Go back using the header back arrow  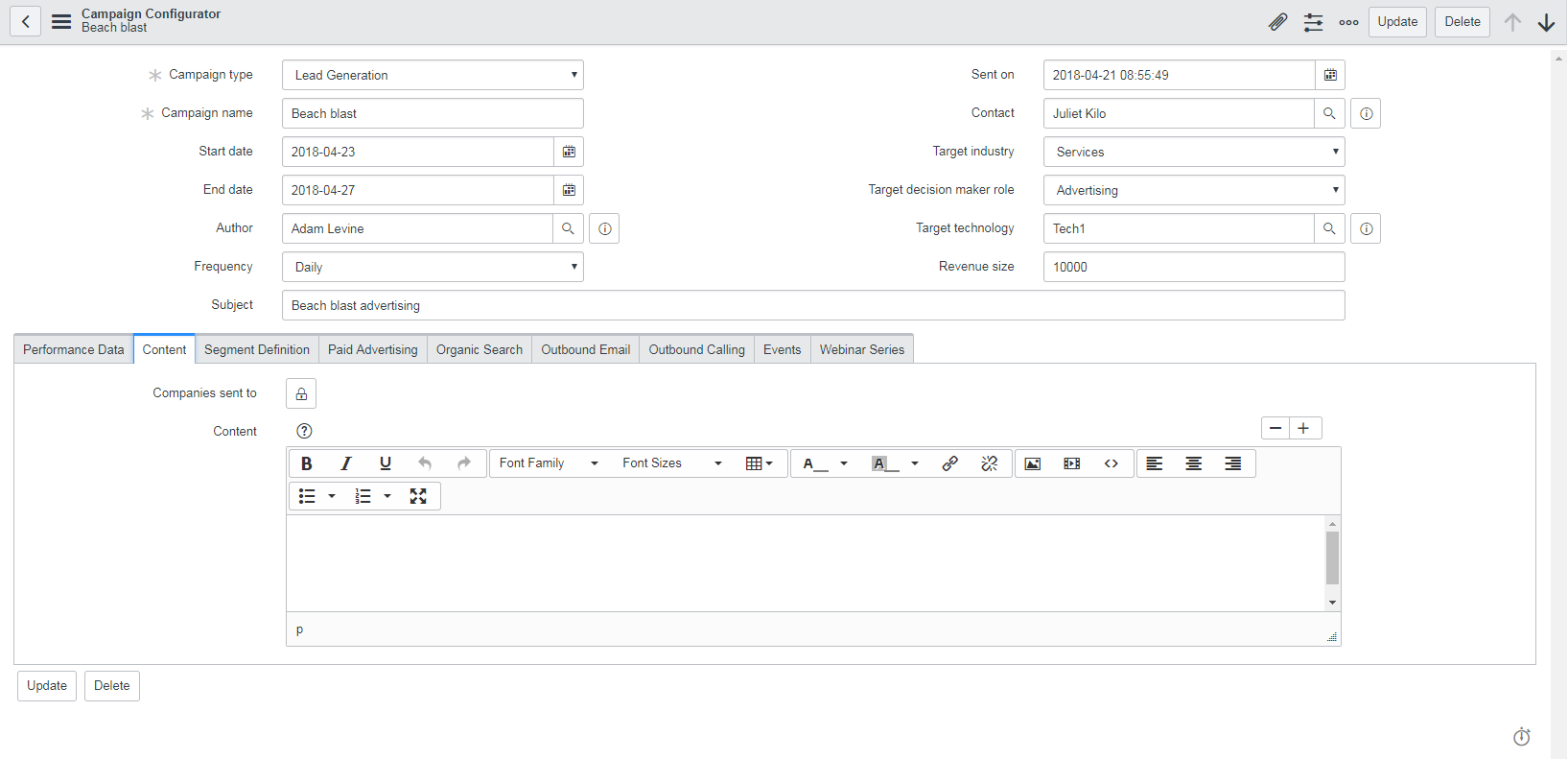(x=26, y=21)
